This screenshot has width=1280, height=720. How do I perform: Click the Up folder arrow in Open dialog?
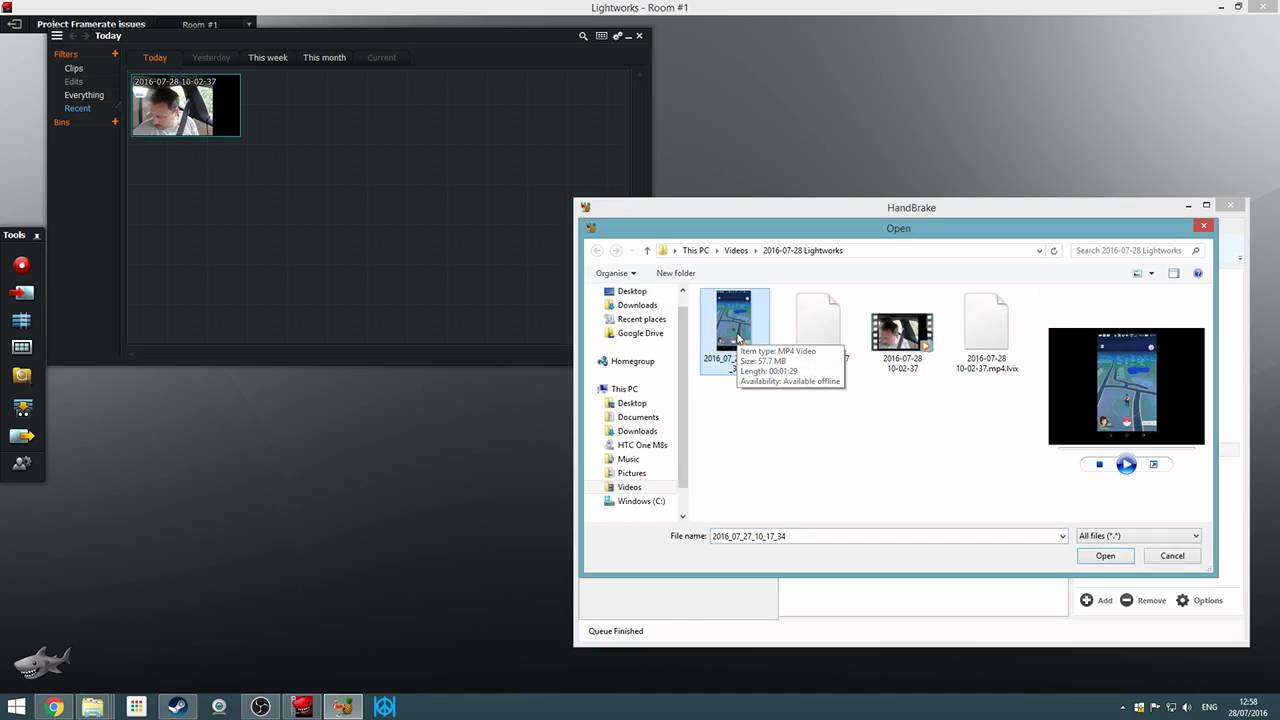647,251
